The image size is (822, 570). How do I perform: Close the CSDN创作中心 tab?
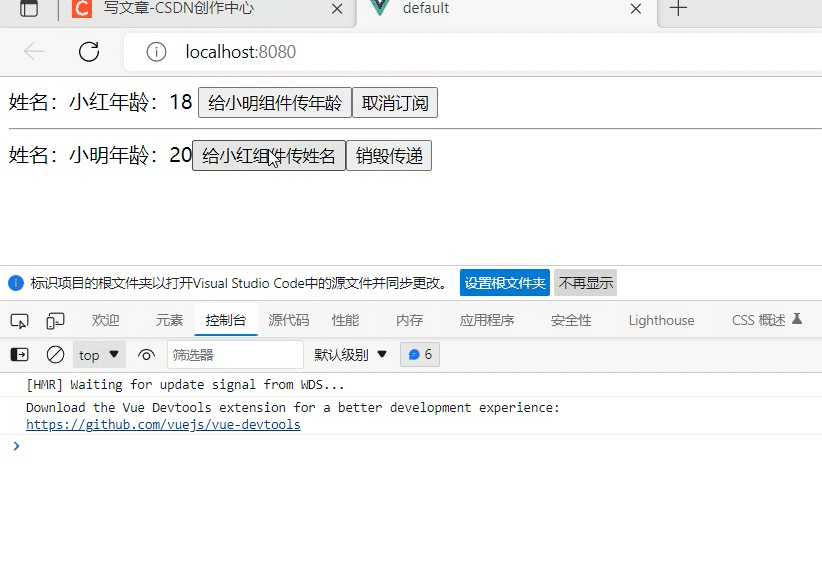point(338,9)
